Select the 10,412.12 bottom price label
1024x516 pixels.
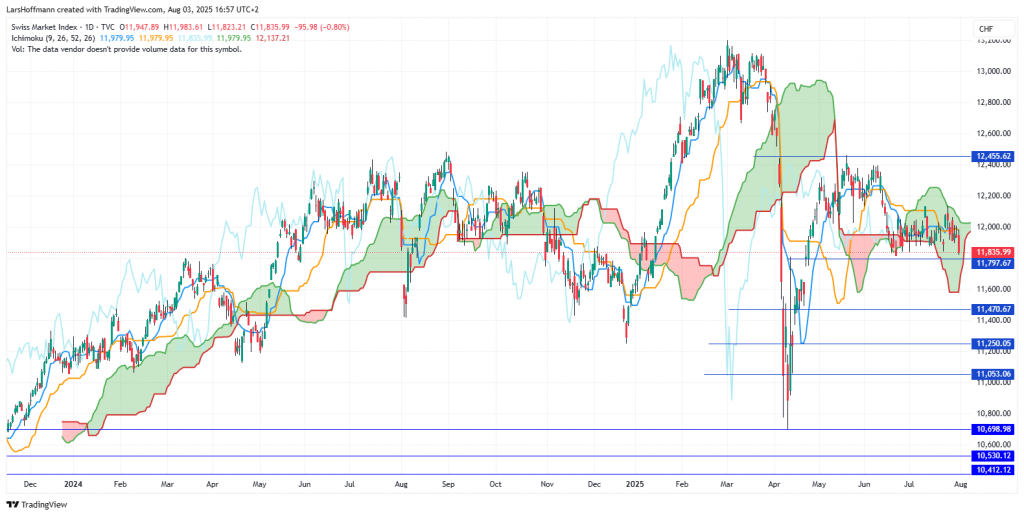click(992, 469)
